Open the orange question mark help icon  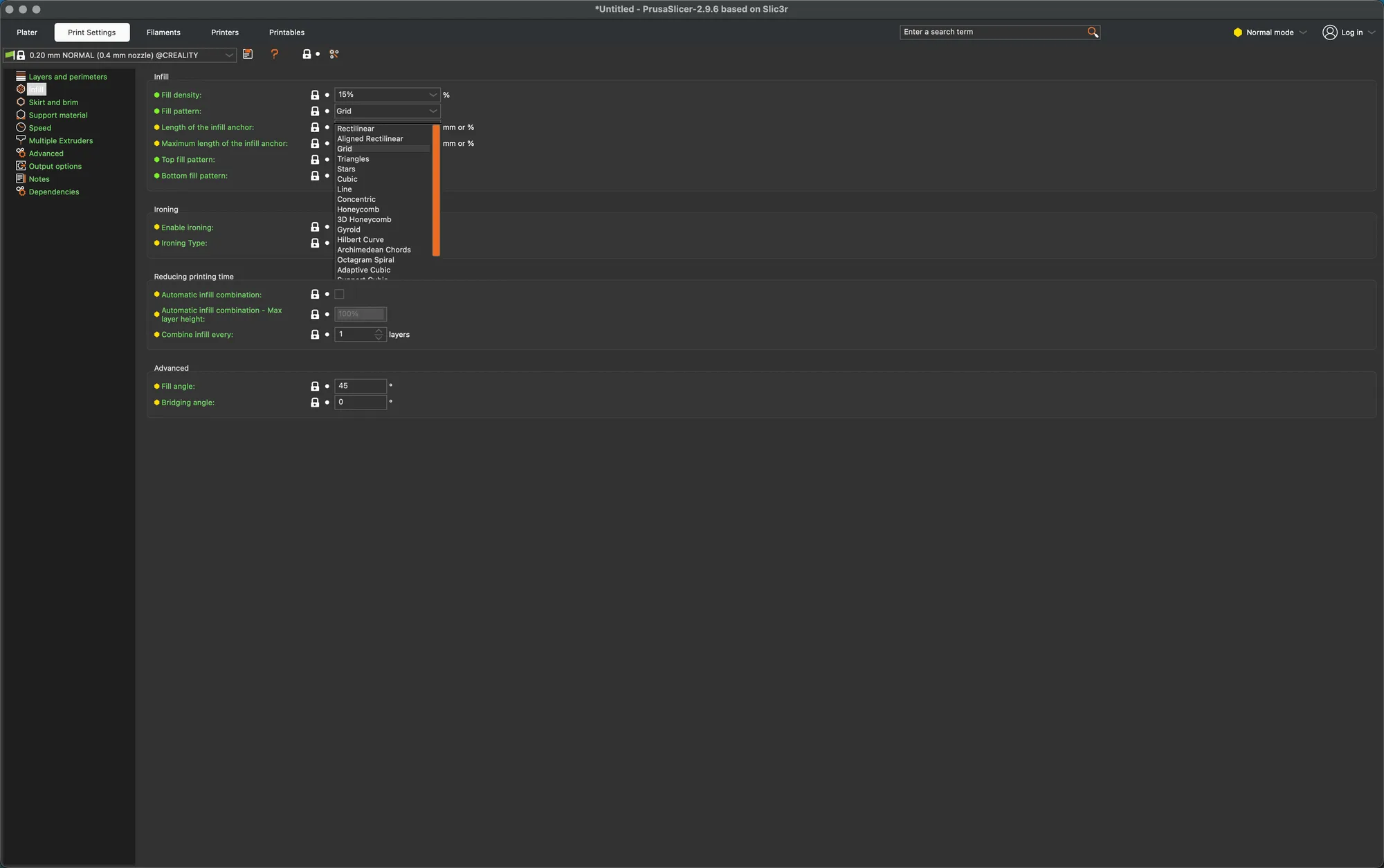coord(275,54)
